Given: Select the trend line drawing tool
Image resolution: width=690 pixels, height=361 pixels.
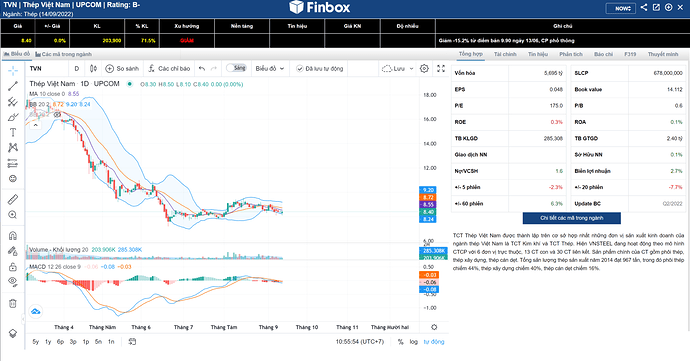Looking at the screenshot, I should pos(13,86).
